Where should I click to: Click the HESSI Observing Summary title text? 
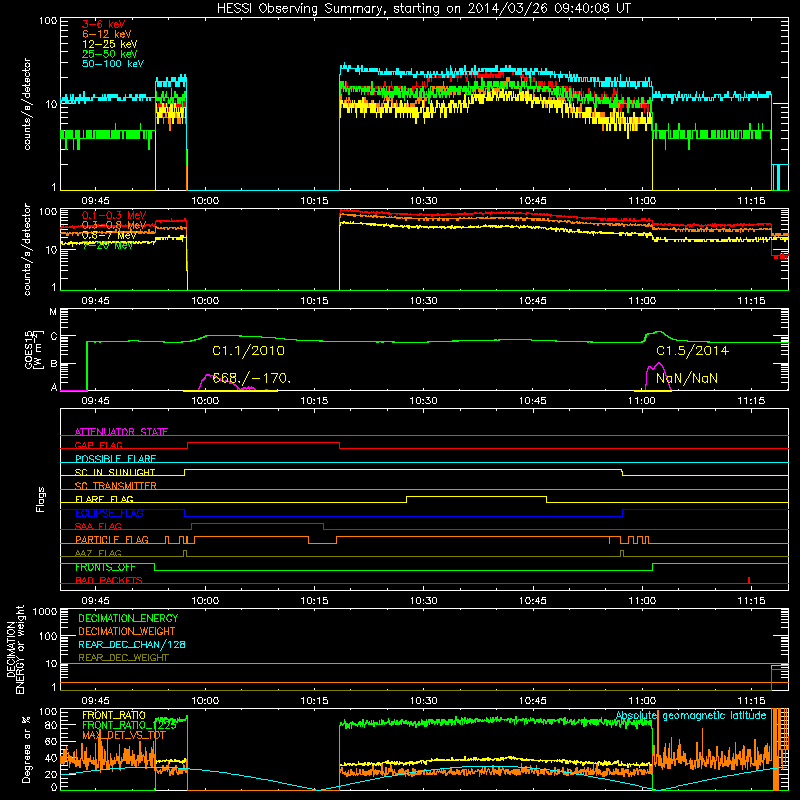click(424, 9)
